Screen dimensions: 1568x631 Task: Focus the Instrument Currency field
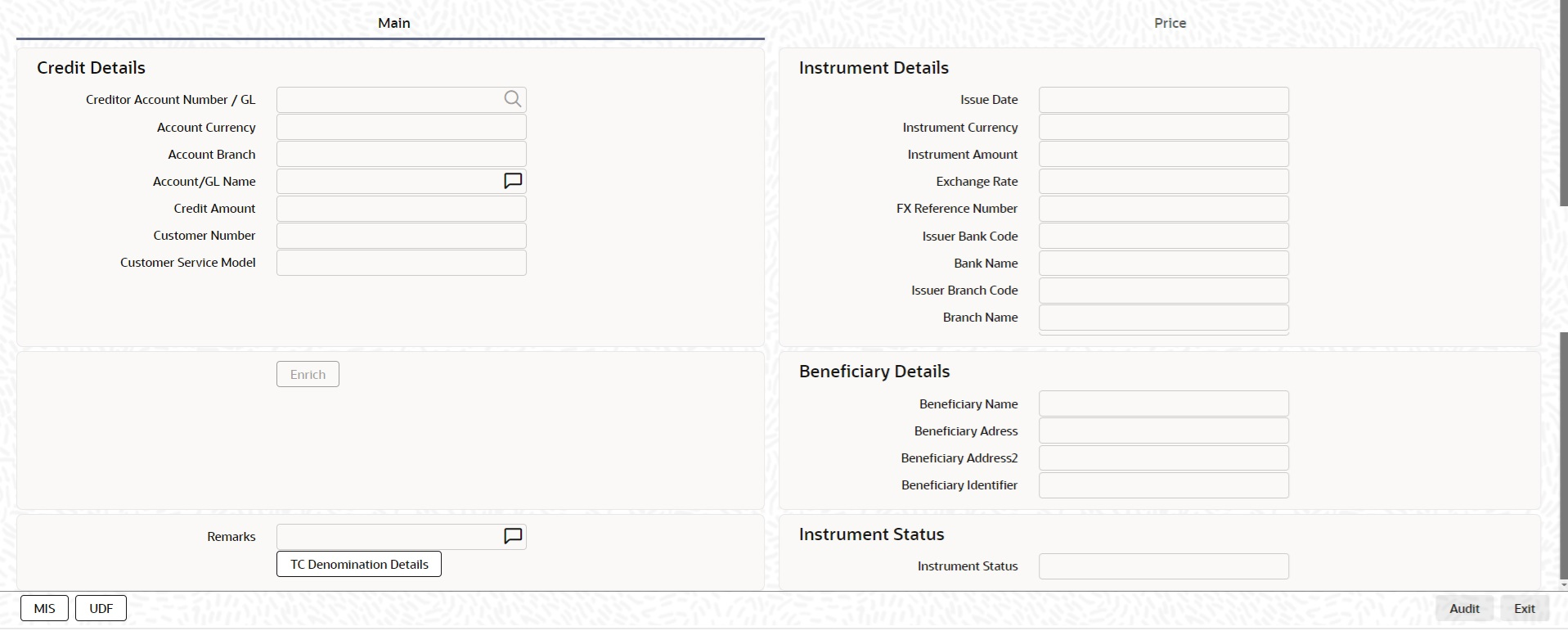point(1164,127)
